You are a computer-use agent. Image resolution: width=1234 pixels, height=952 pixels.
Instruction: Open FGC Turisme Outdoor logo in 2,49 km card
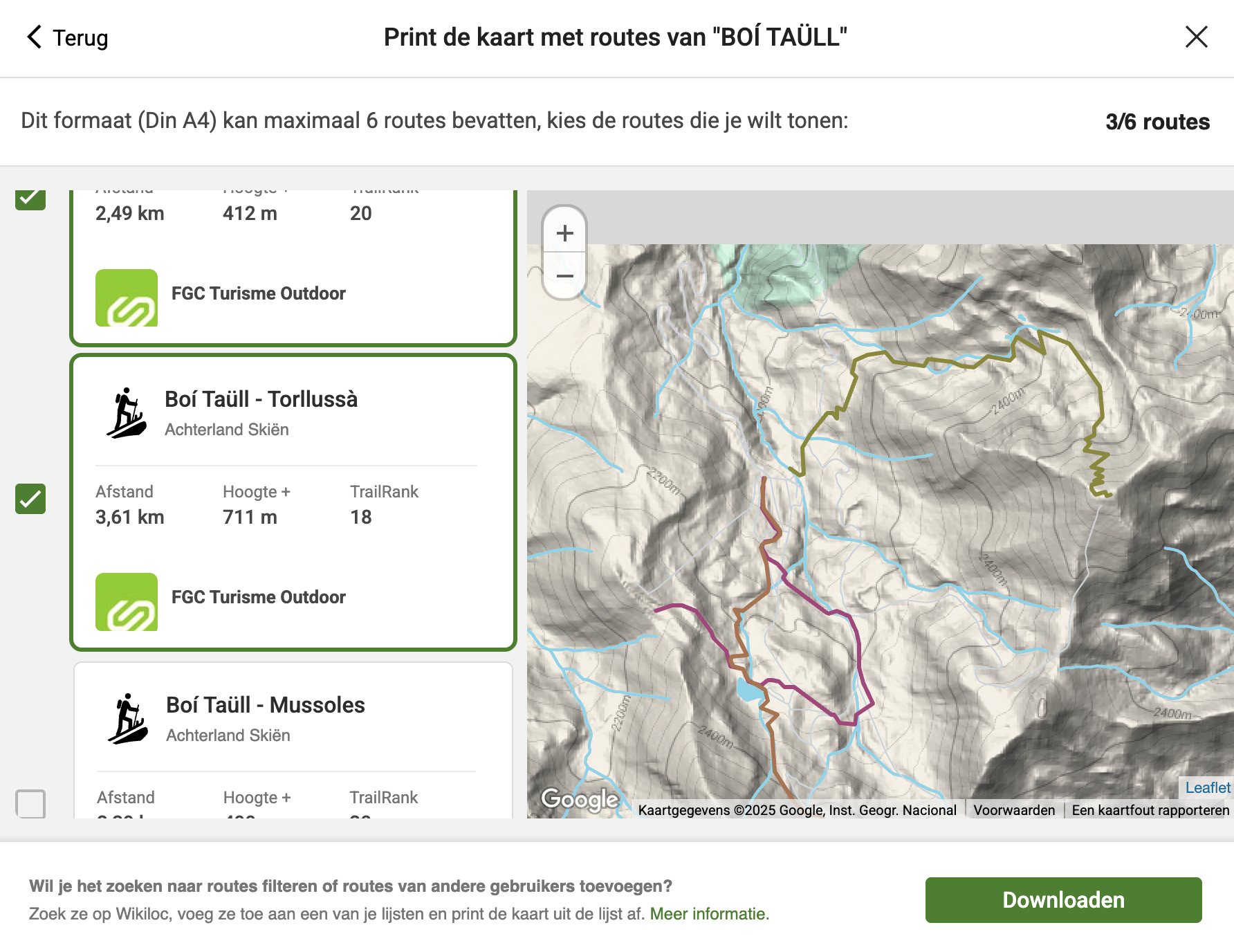click(x=127, y=297)
